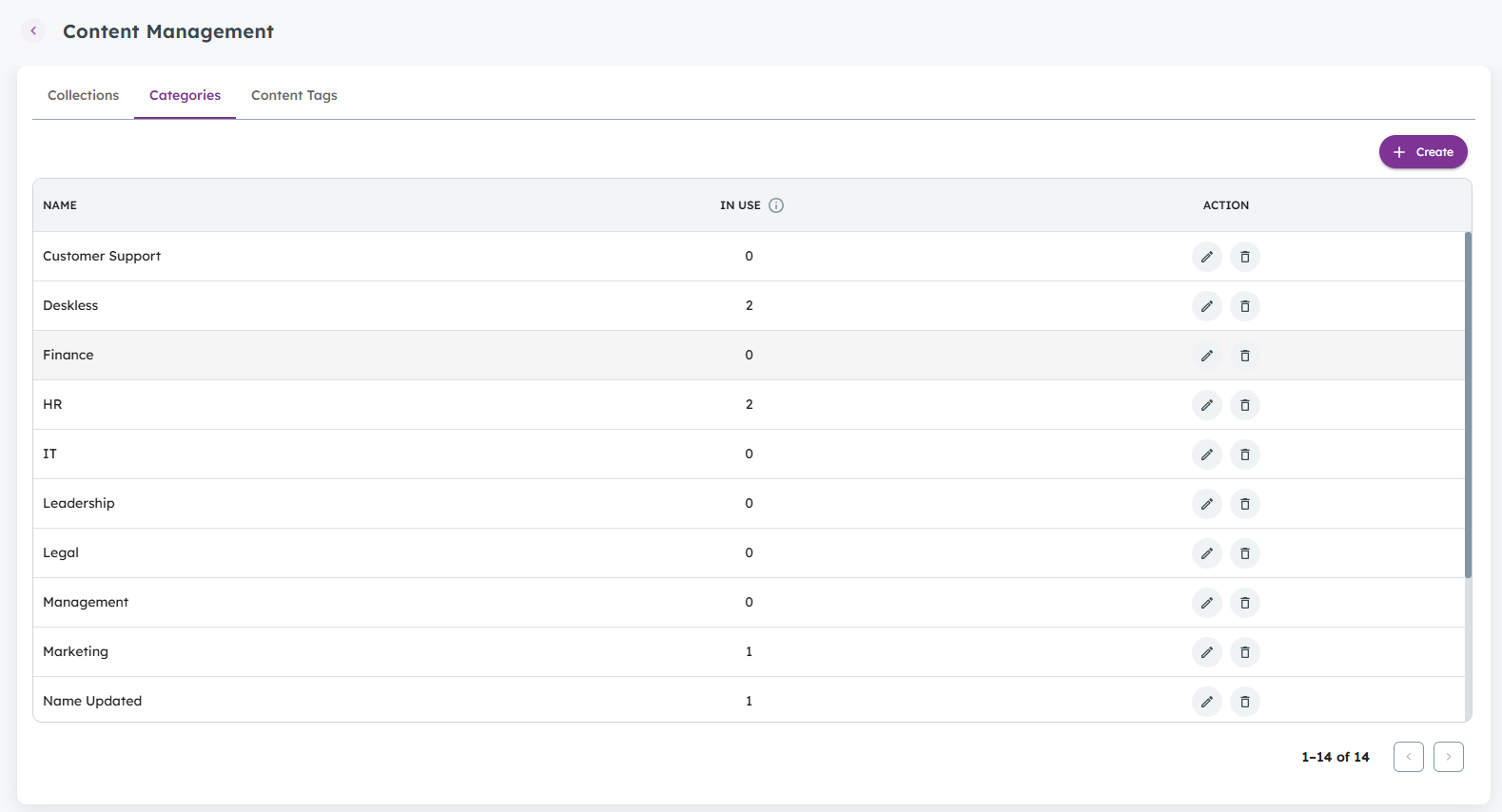Click the Management category name
The height and width of the screenshot is (812, 1502).
click(86, 602)
